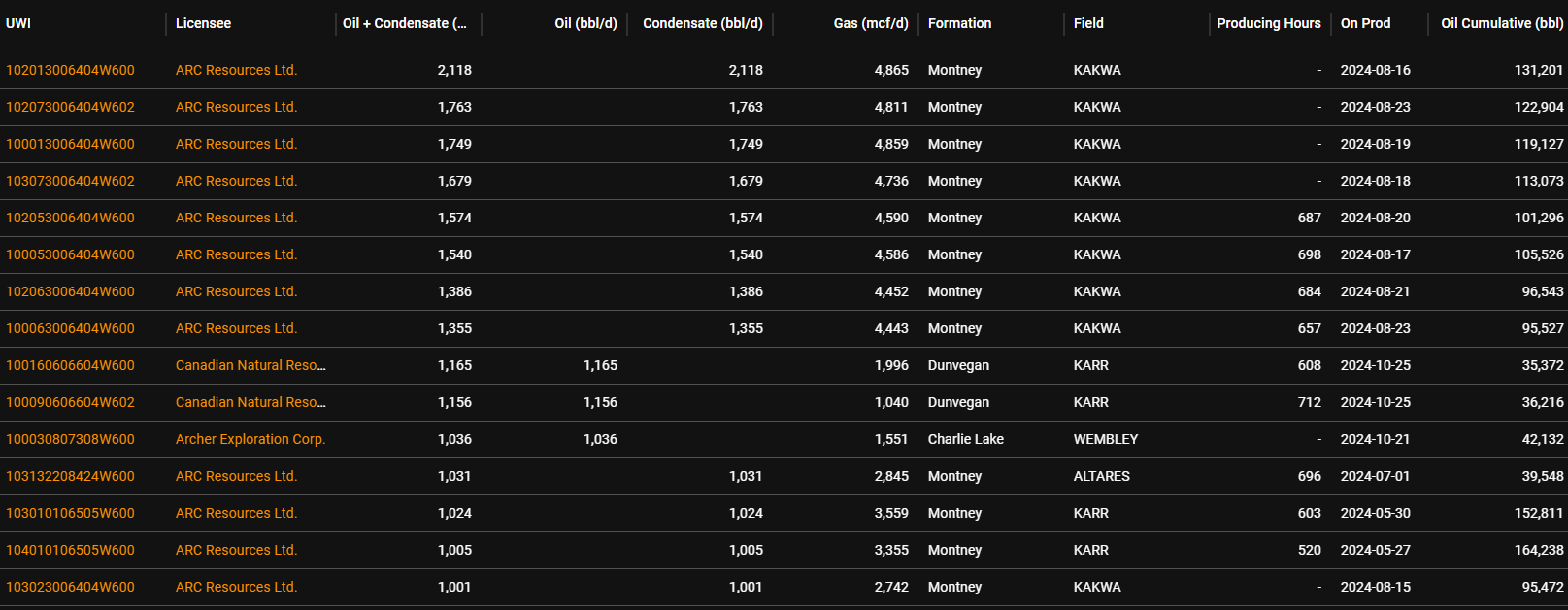The image size is (1568, 610).
Task: Sort by Condensate (bbl/d) column header
Action: [x=703, y=23]
